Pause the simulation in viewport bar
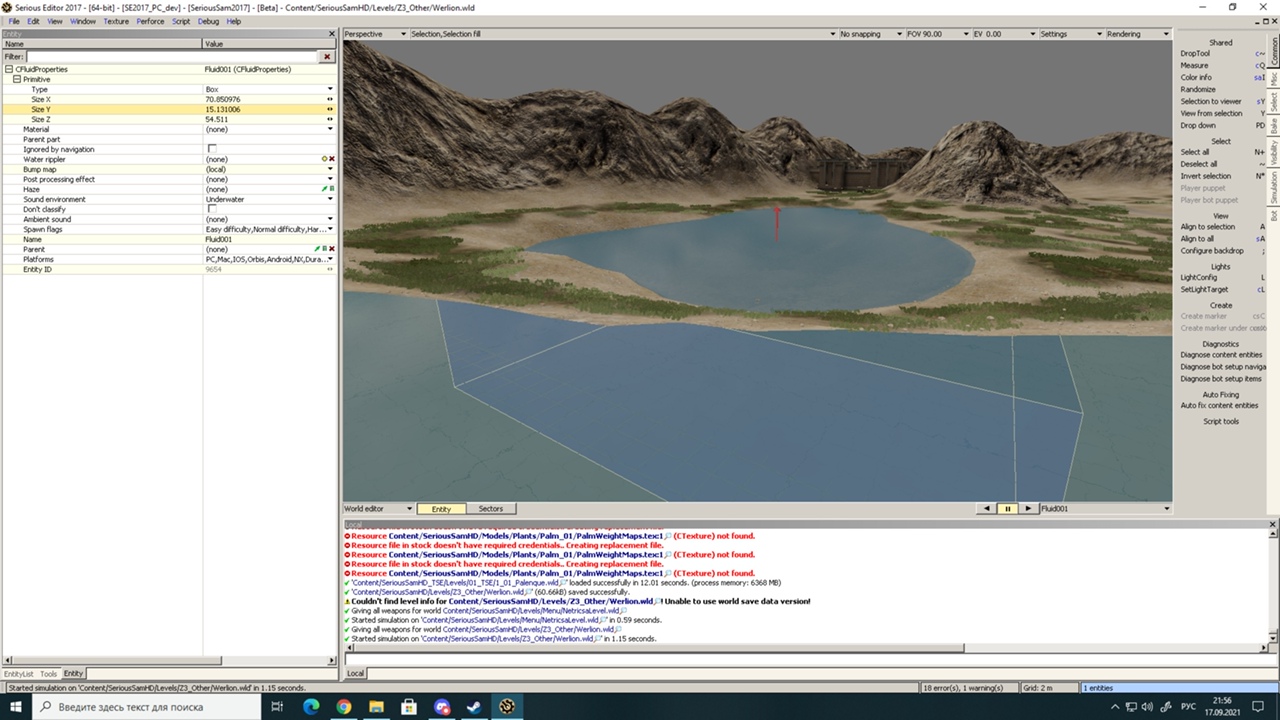This screenshot has width=1280, height=720. (x=1007, y=509)
